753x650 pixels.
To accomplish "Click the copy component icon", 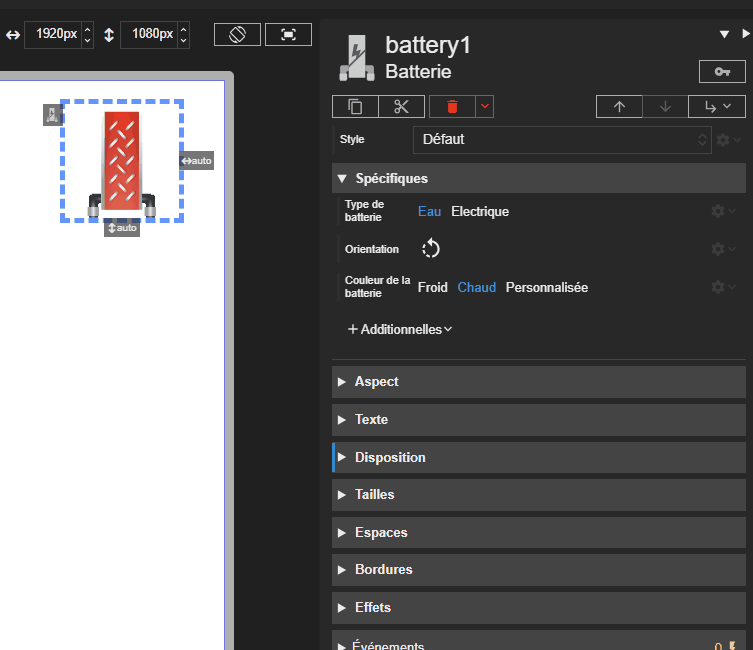I will [355, 107].
